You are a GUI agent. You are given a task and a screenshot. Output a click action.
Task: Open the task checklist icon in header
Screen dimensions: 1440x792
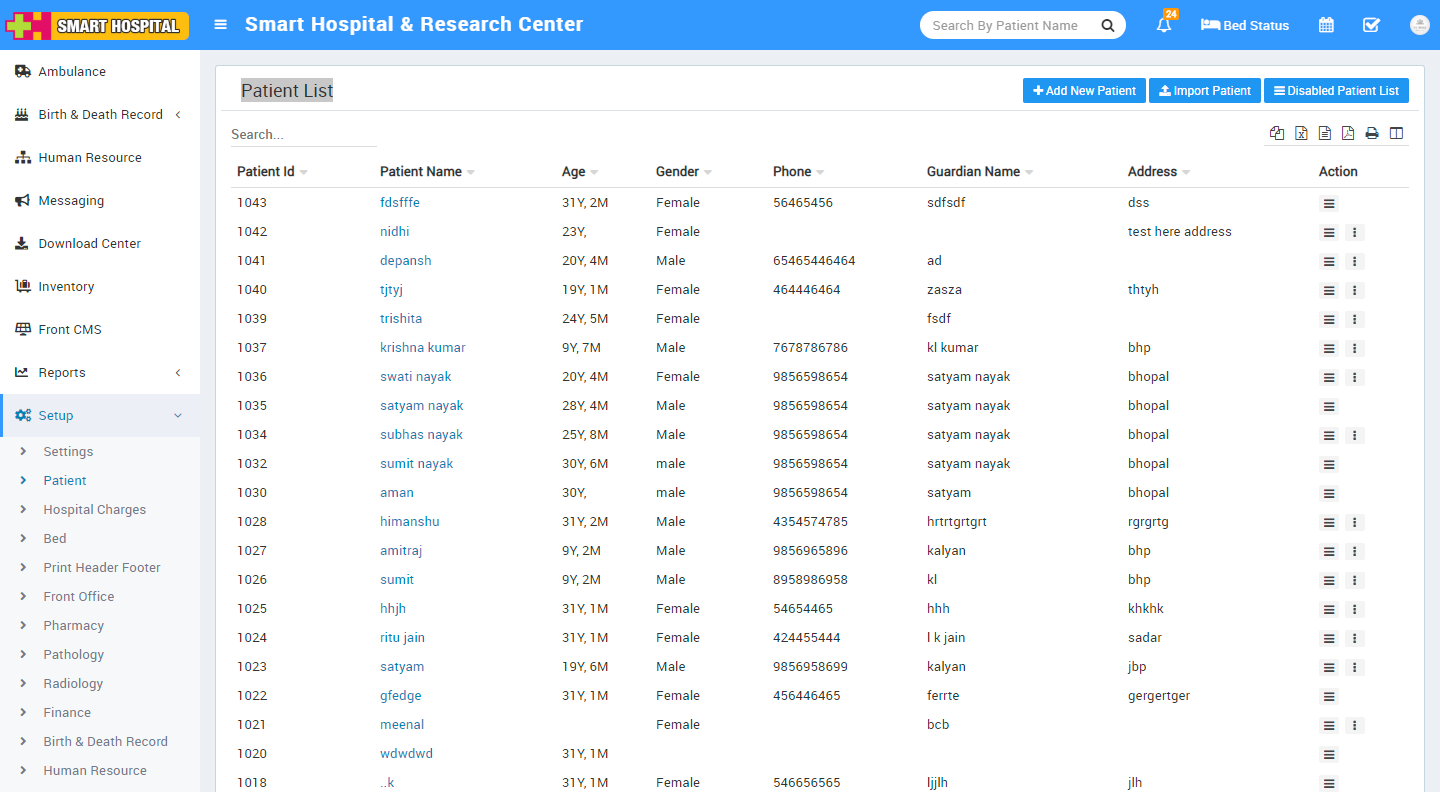[1371, 26]
